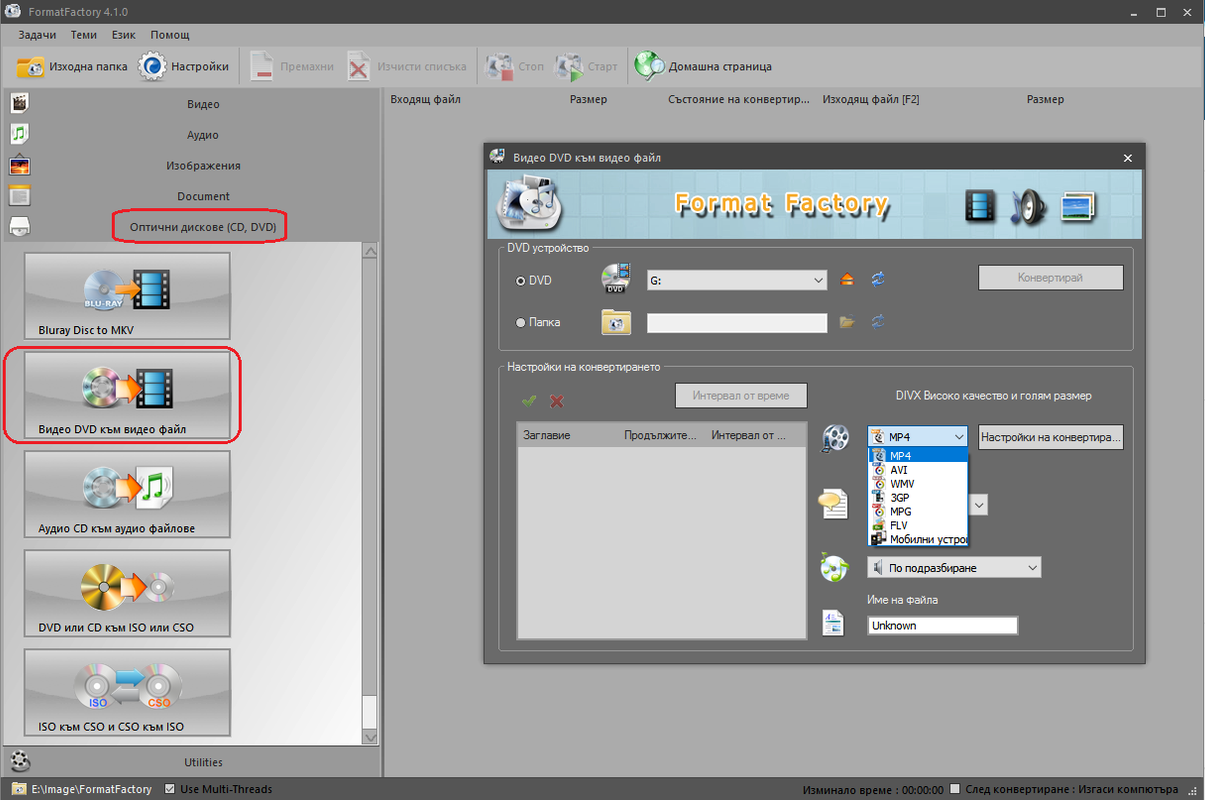Select the Папка radio button

coord(520,322)
